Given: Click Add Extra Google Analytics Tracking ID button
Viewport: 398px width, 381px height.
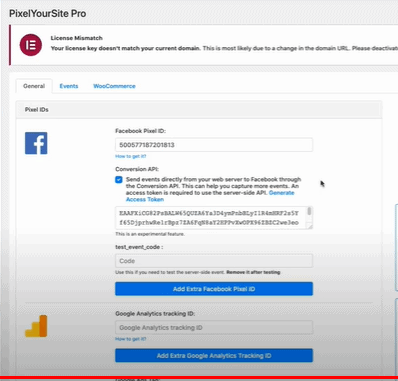Looking at the screenshot, I should tap(214, 356).
